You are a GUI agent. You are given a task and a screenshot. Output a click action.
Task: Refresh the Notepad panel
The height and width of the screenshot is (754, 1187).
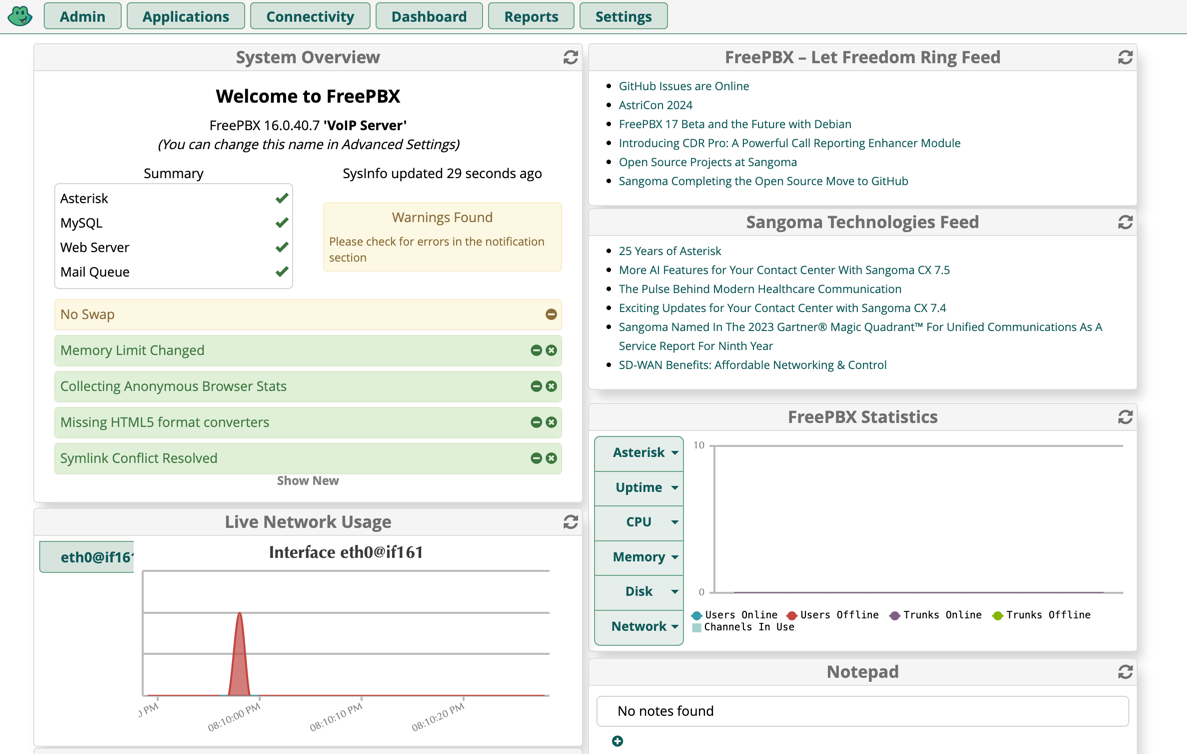tap(1126, 671)
